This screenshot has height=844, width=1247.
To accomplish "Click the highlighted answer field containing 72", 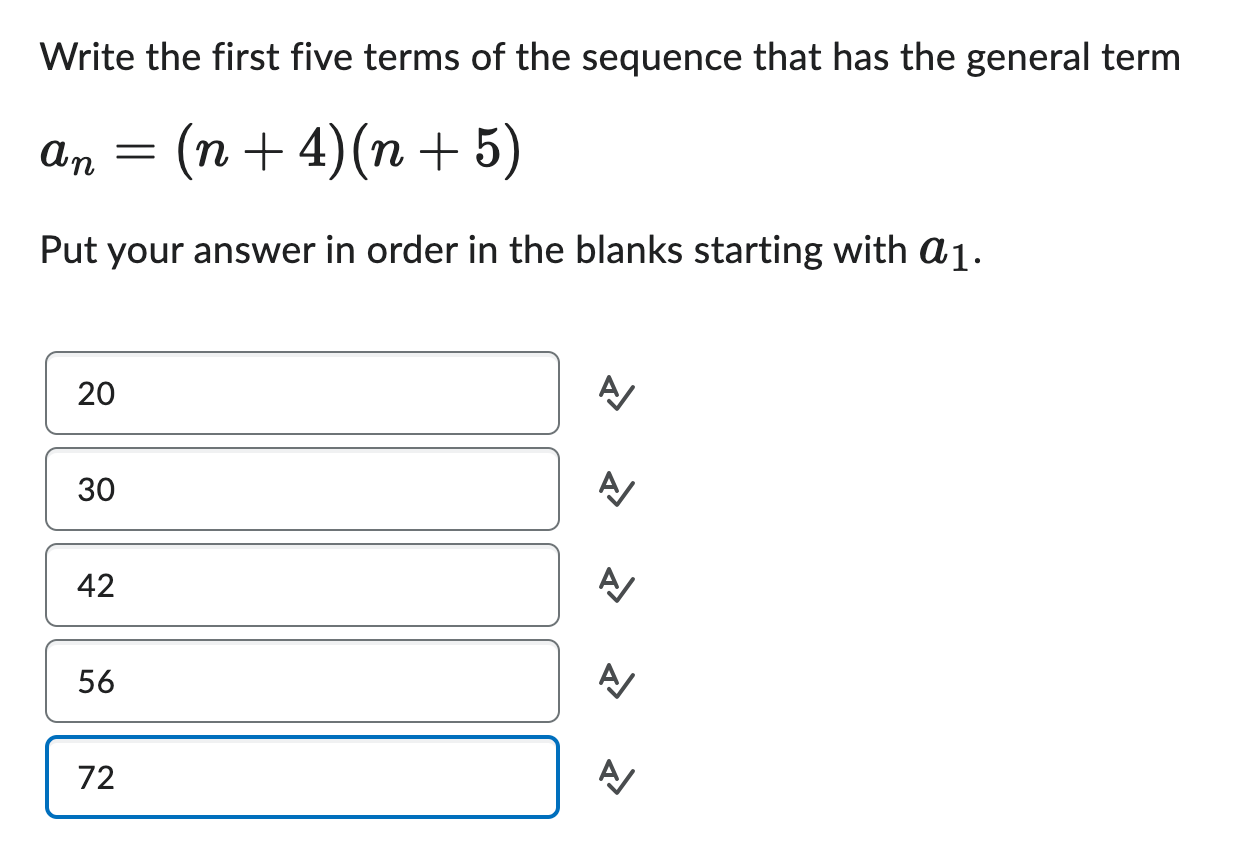I will 300,778.
